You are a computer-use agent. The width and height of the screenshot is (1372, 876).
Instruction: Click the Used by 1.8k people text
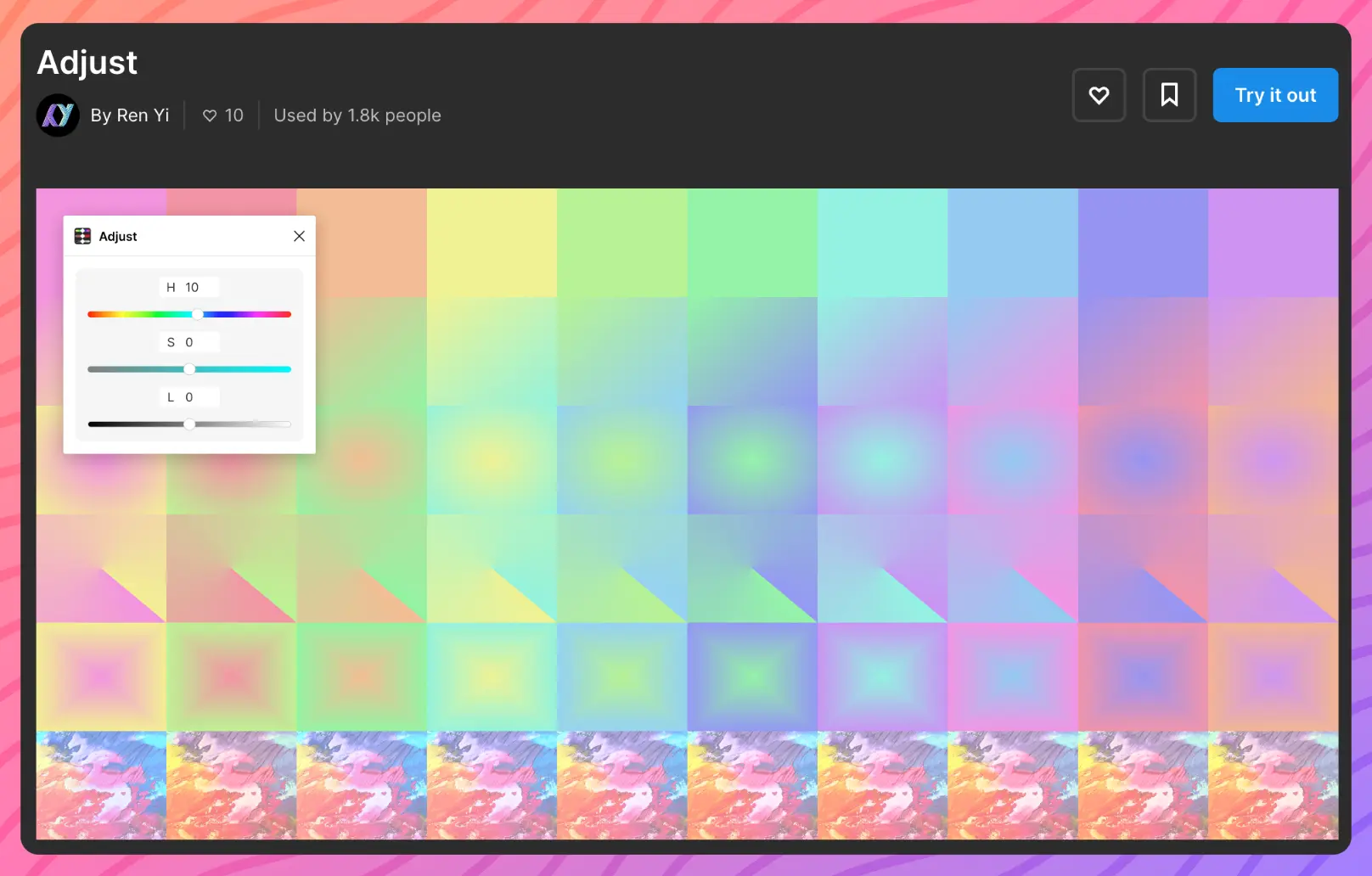[357, 115]
